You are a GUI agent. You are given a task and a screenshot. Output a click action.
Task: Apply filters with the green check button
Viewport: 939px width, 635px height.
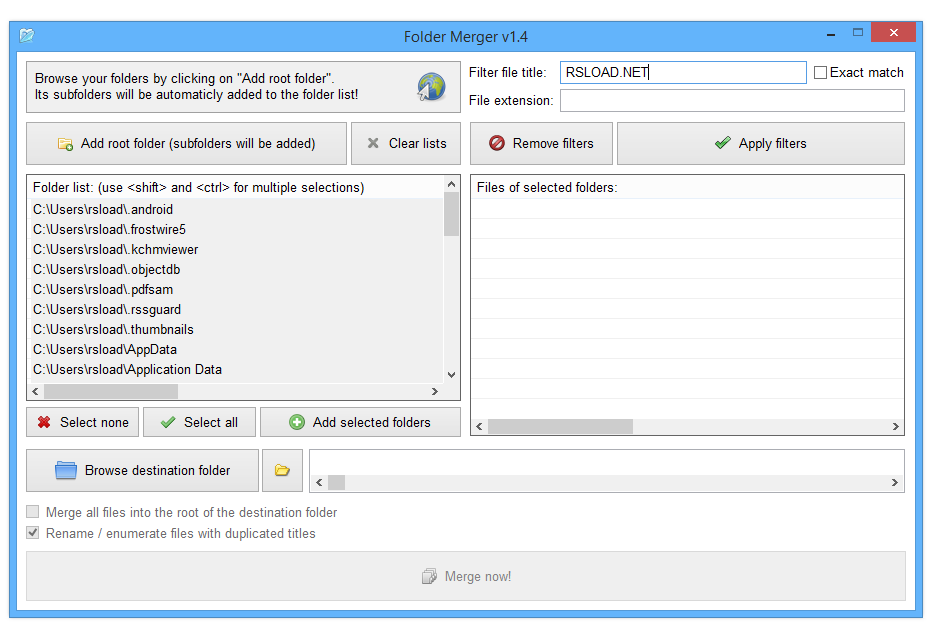click(761, 144)
